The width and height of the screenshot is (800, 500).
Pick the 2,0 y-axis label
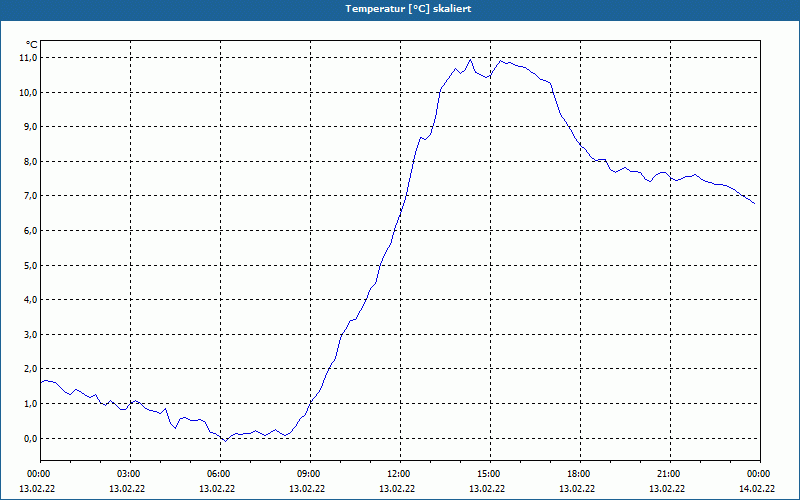pyautogui.click(x=31, y=369)
